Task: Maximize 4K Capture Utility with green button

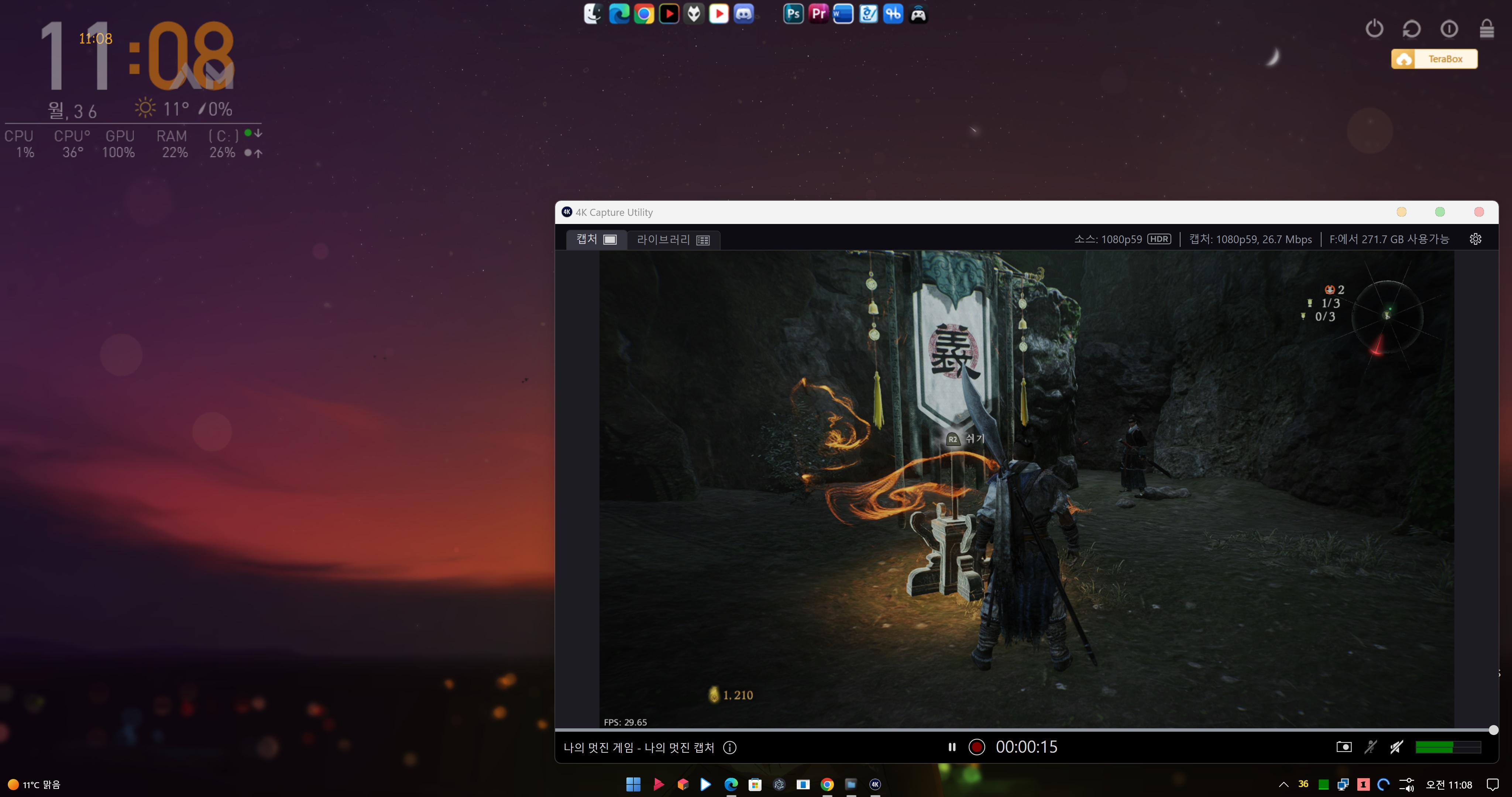Action: (x=1440, y=212)
